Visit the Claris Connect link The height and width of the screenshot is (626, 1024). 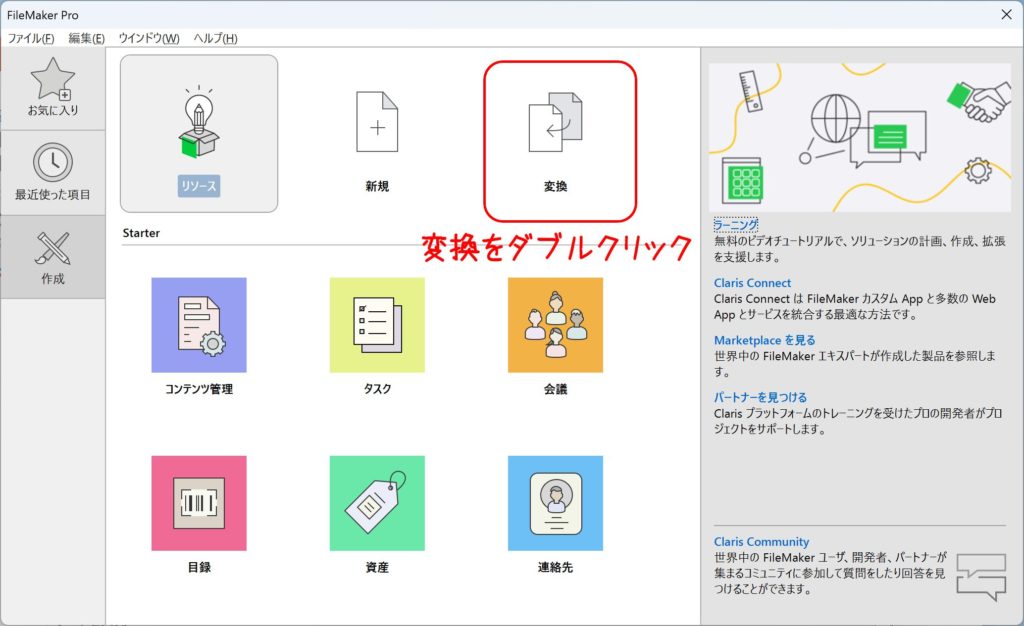[752, 283]
